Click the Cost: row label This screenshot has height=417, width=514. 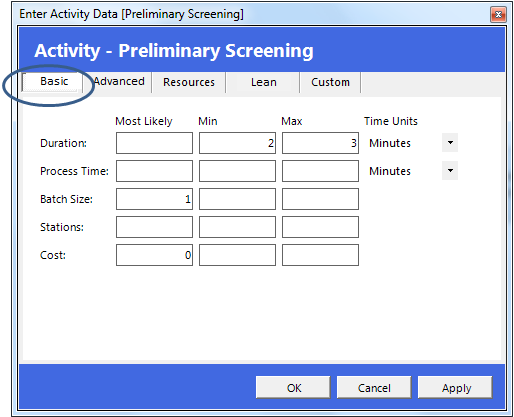point(53,255)
